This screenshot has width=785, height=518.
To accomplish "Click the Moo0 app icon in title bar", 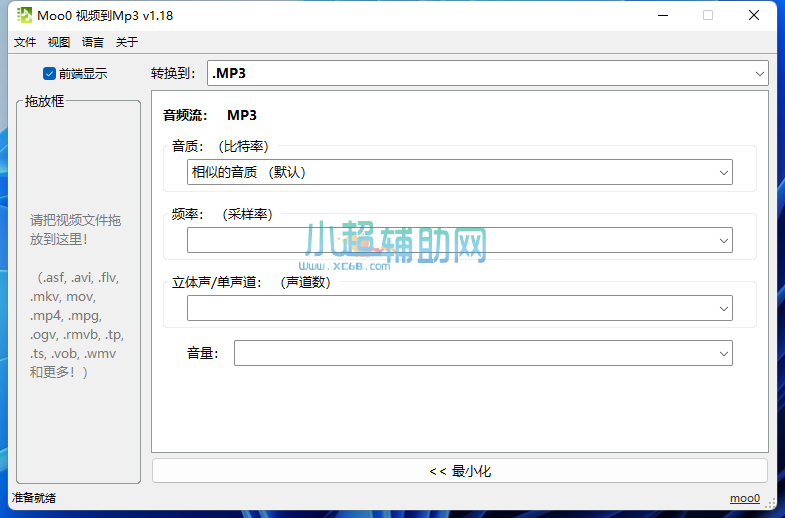I will point(24,16).
